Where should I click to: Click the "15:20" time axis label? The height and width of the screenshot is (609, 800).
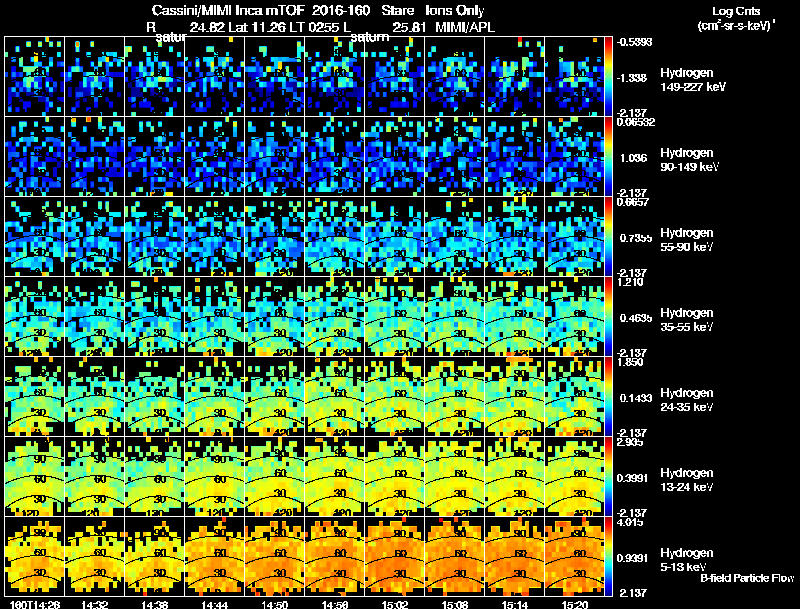point(575,605)
